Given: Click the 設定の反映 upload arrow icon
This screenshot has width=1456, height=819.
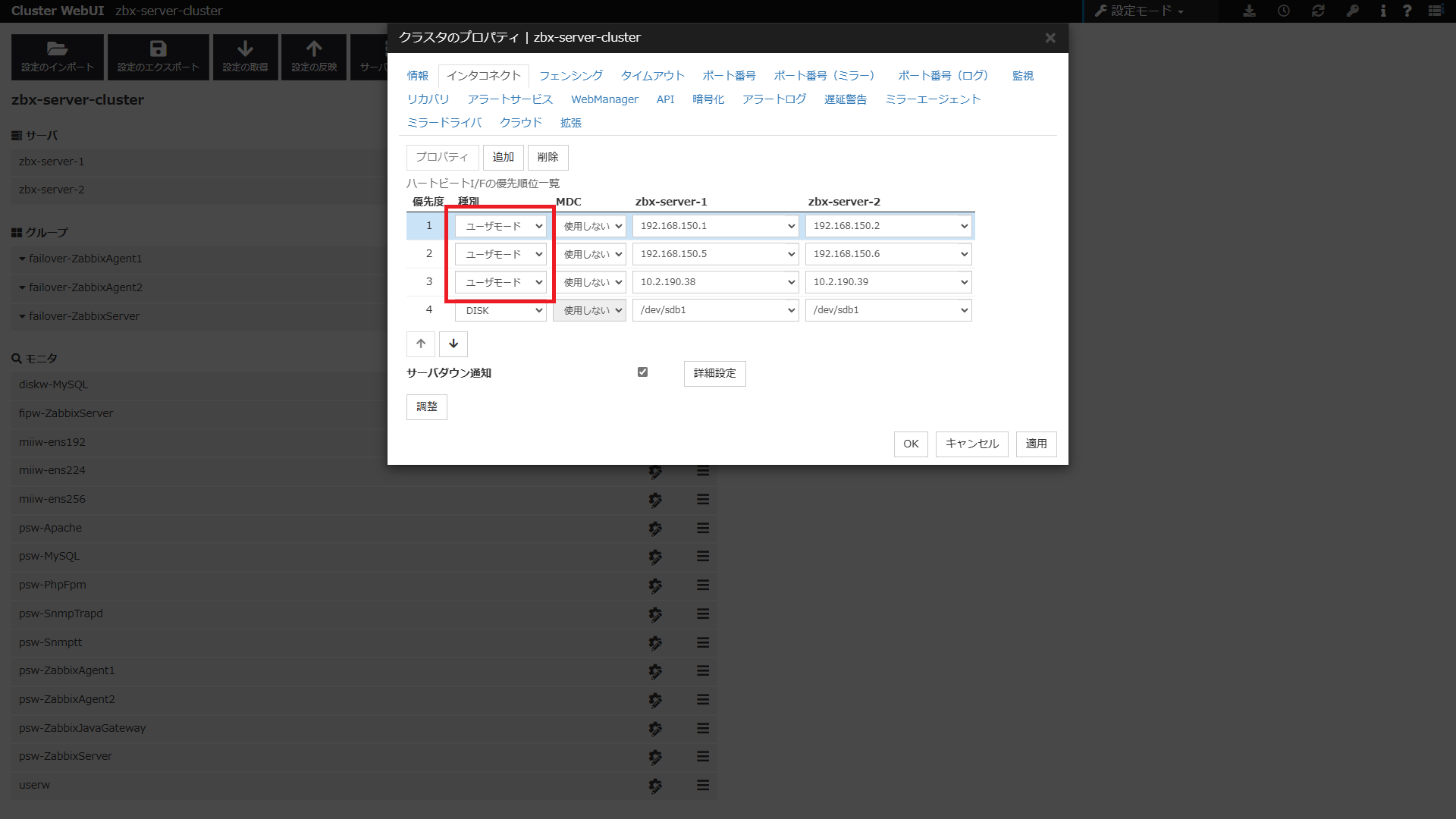Looking at the screenshot, I should 314,49.
